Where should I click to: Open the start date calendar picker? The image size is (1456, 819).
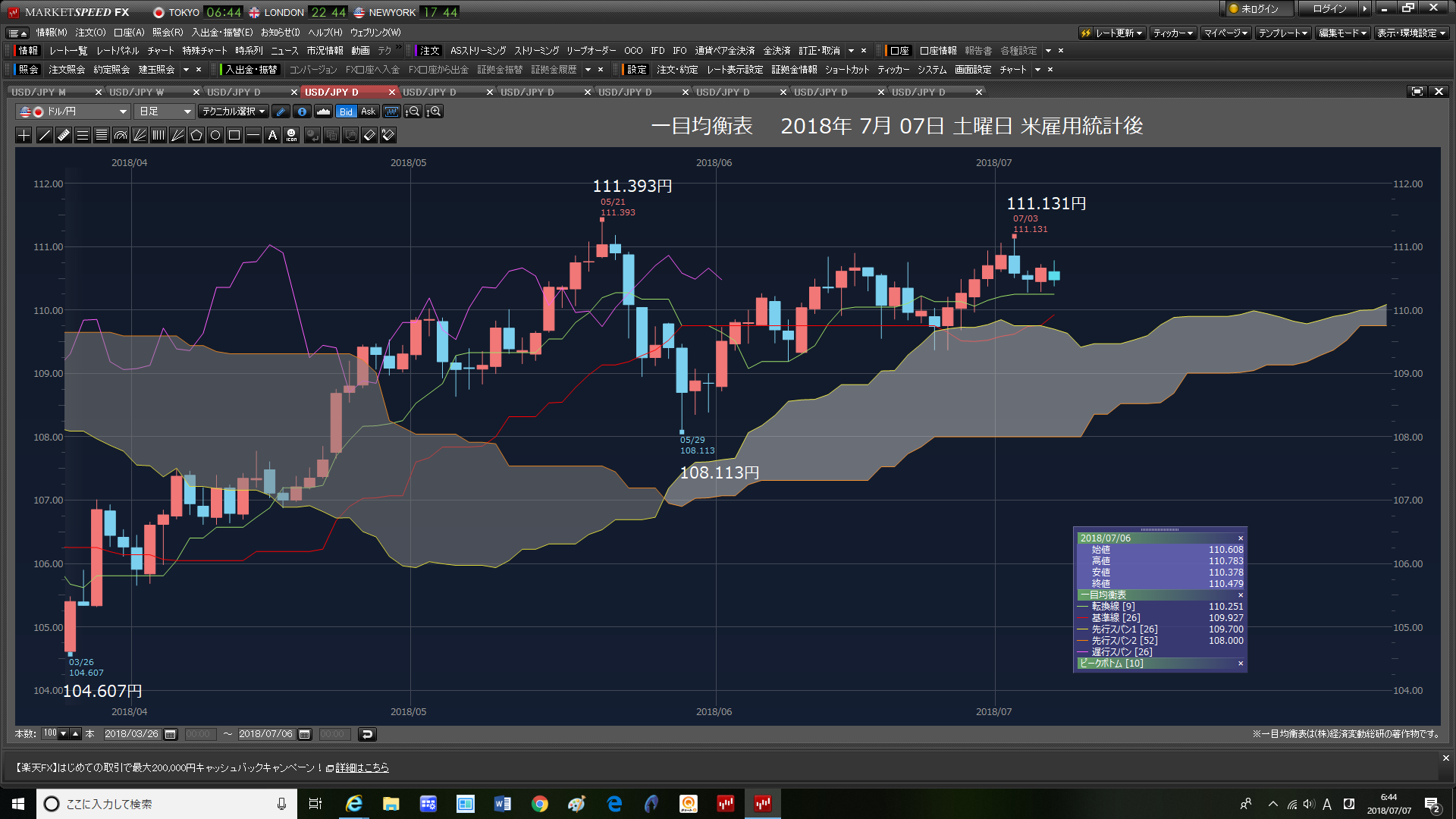pyautogui.click(x=171, y=734)
